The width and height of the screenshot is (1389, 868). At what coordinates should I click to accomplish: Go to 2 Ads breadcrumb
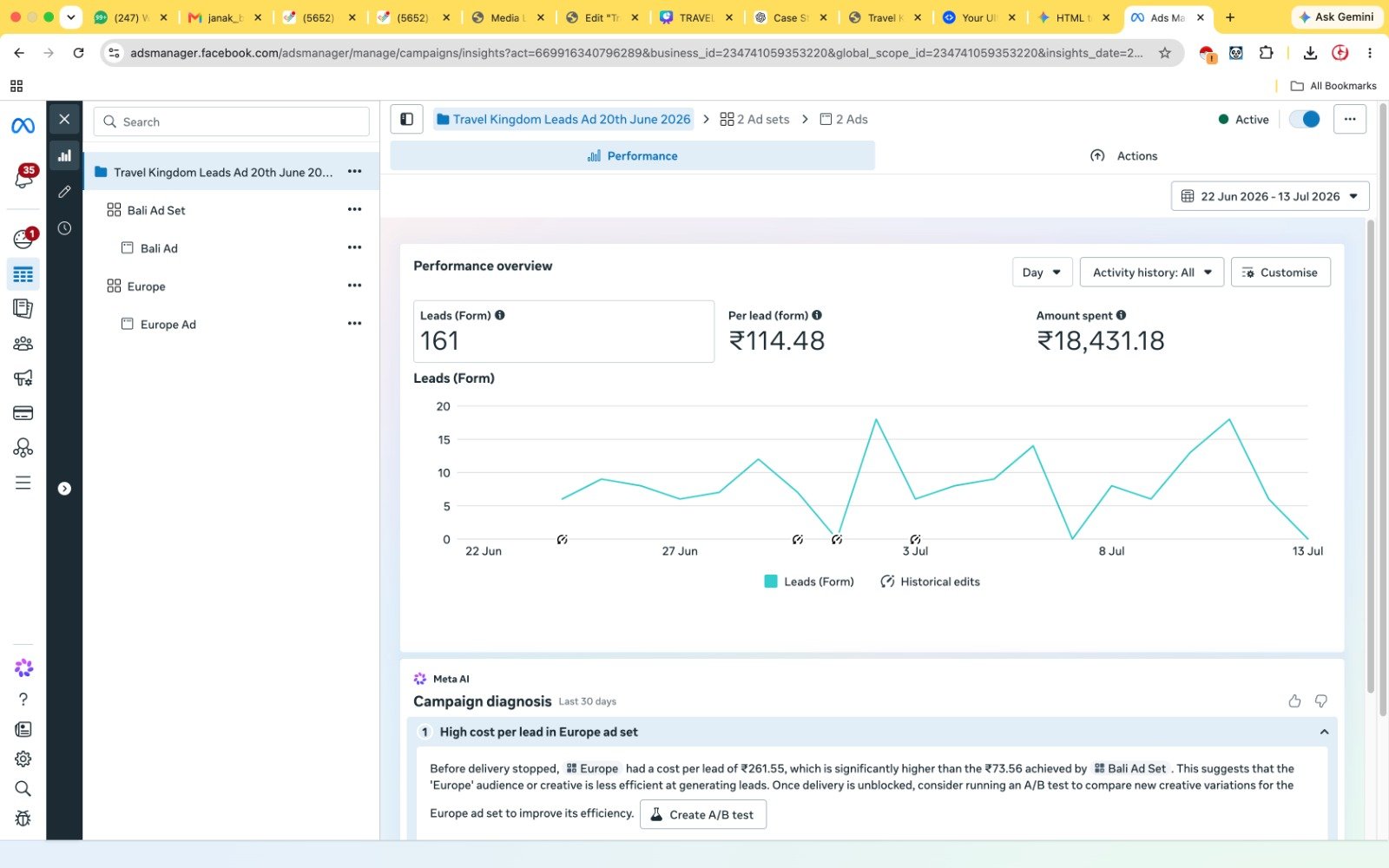pyautogui.click(x=844, y=119)
